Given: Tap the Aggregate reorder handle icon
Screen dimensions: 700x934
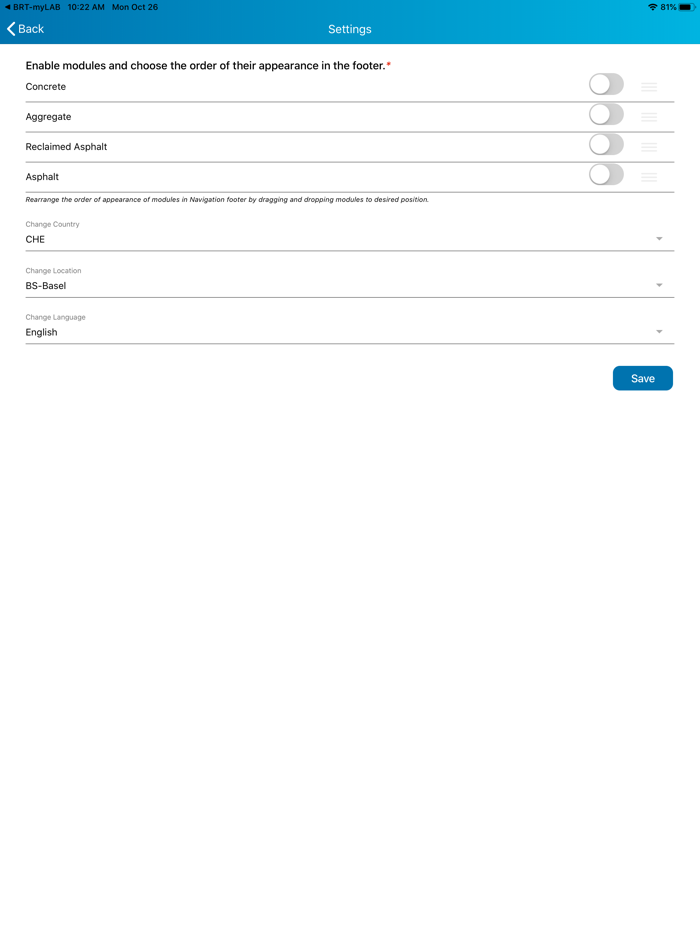Looking at the screenshot, I should click(x=649, y=117).
